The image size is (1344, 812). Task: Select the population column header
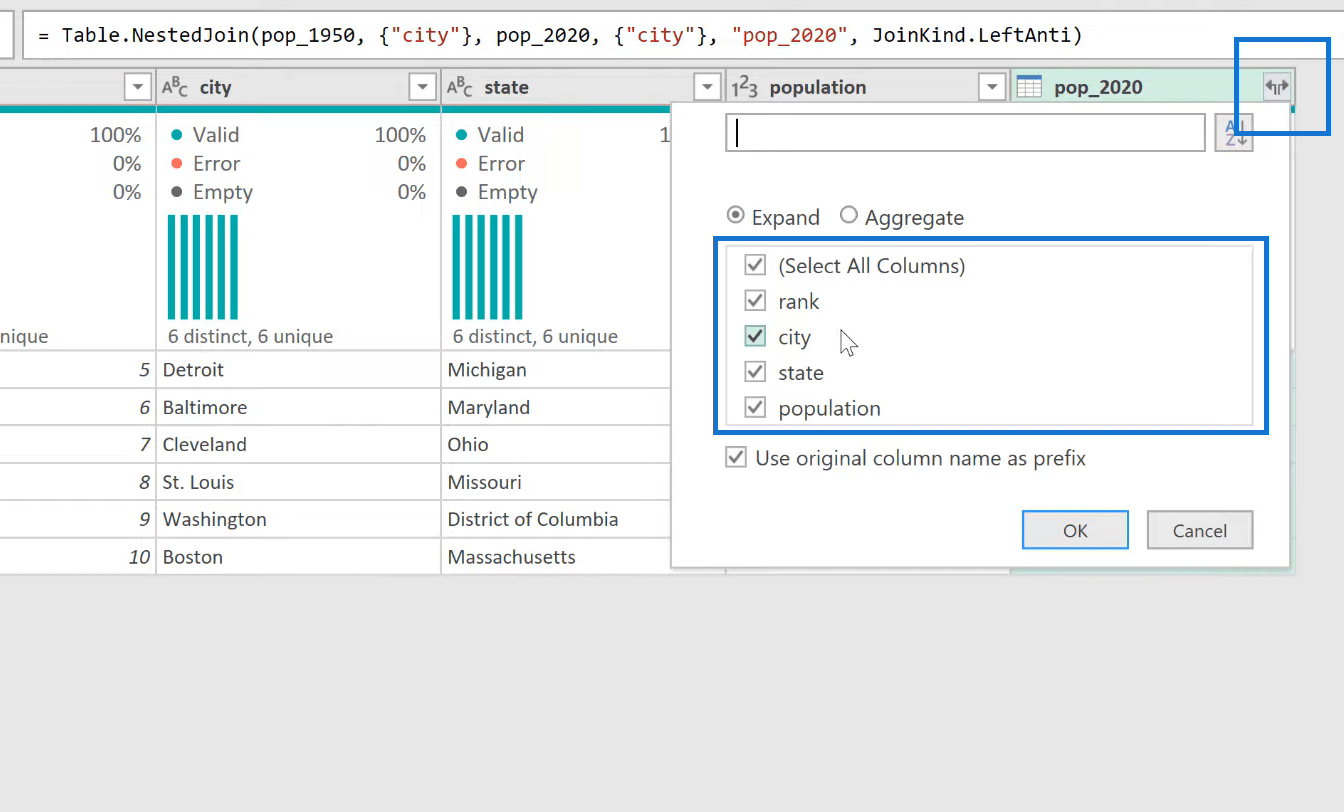(x=868, y=88)
